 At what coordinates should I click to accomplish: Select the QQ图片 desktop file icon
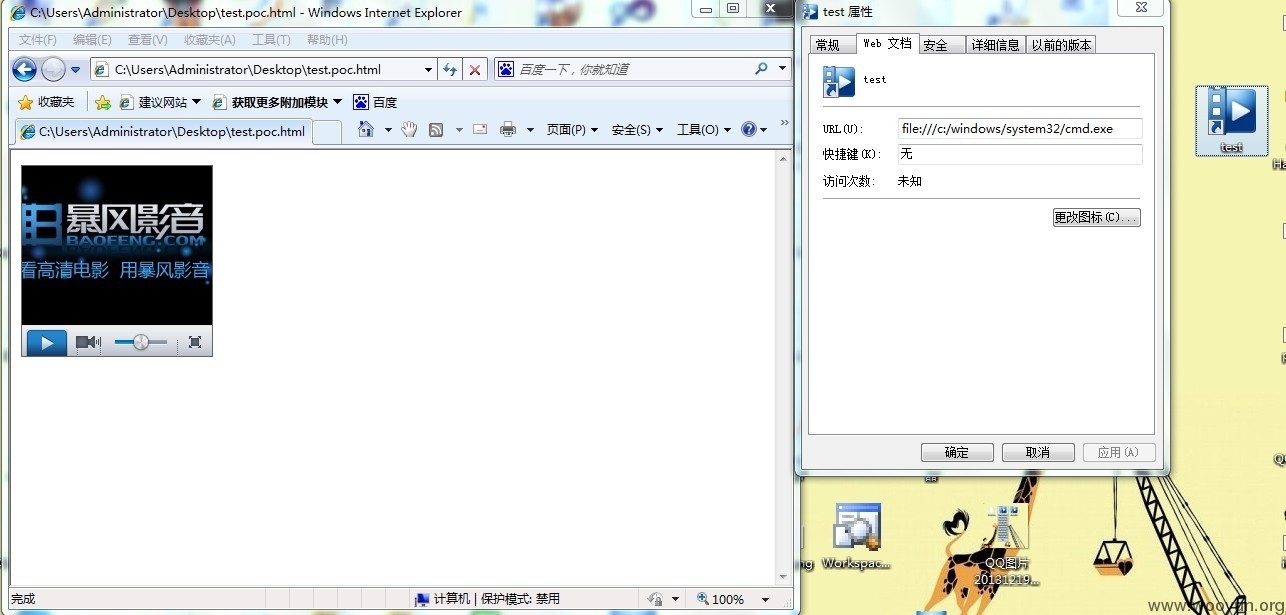point(1007,544)
